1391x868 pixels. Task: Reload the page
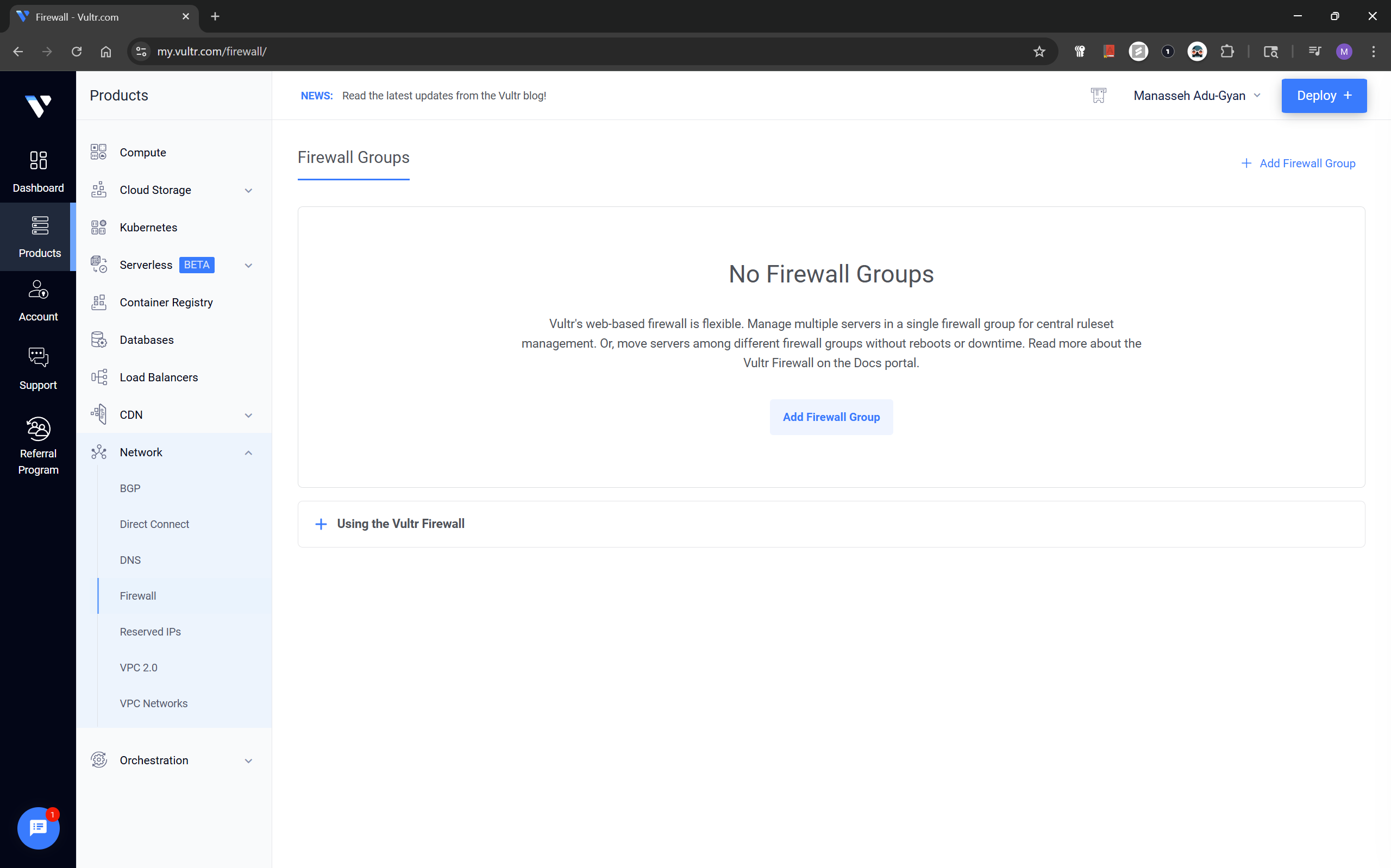pyautogui.click(x=77, y=52)
